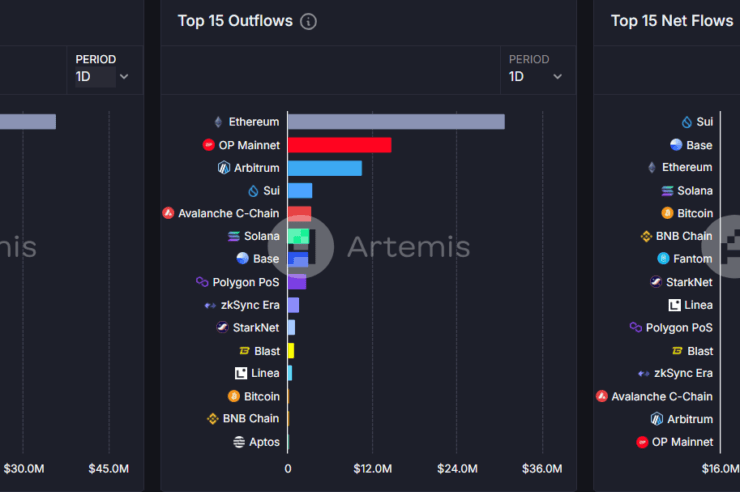Click the '$36.0M' axis label in Outflows

542,468
